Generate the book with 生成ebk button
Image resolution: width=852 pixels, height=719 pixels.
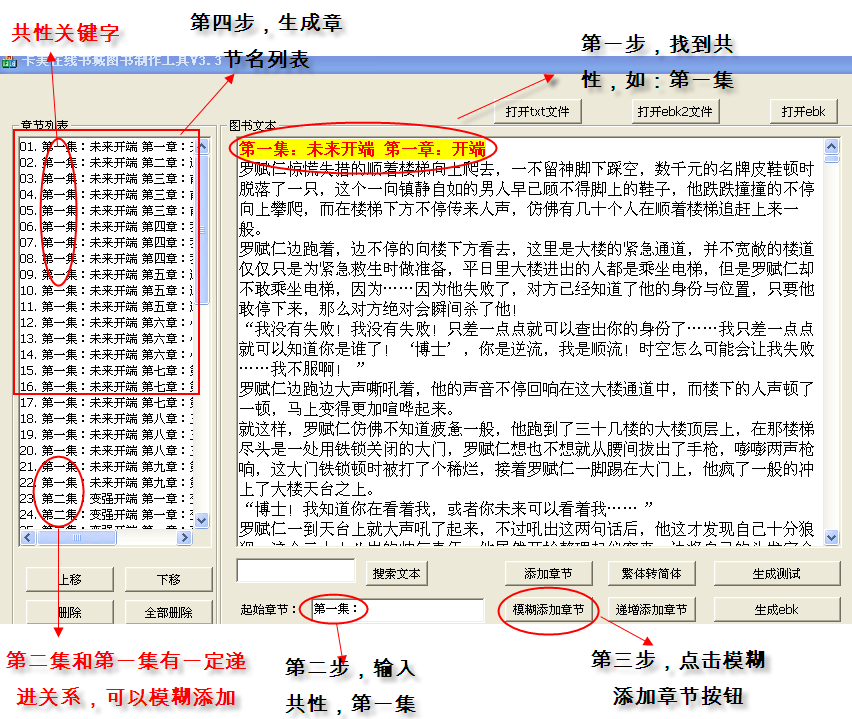tap(776, 609)
